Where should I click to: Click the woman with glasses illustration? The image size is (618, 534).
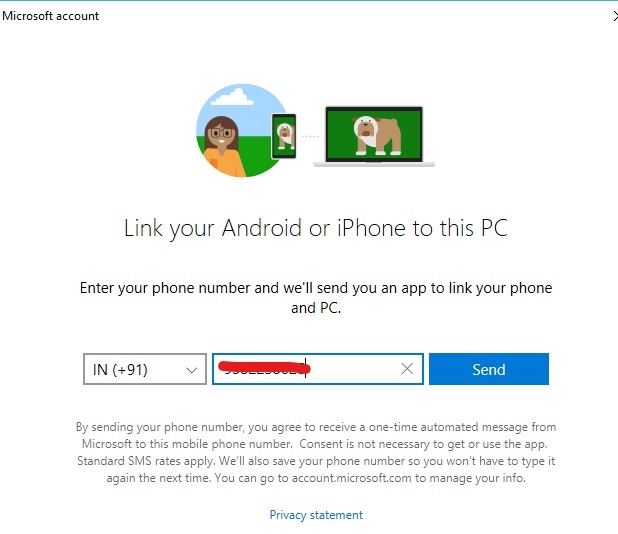pos(222,146)
